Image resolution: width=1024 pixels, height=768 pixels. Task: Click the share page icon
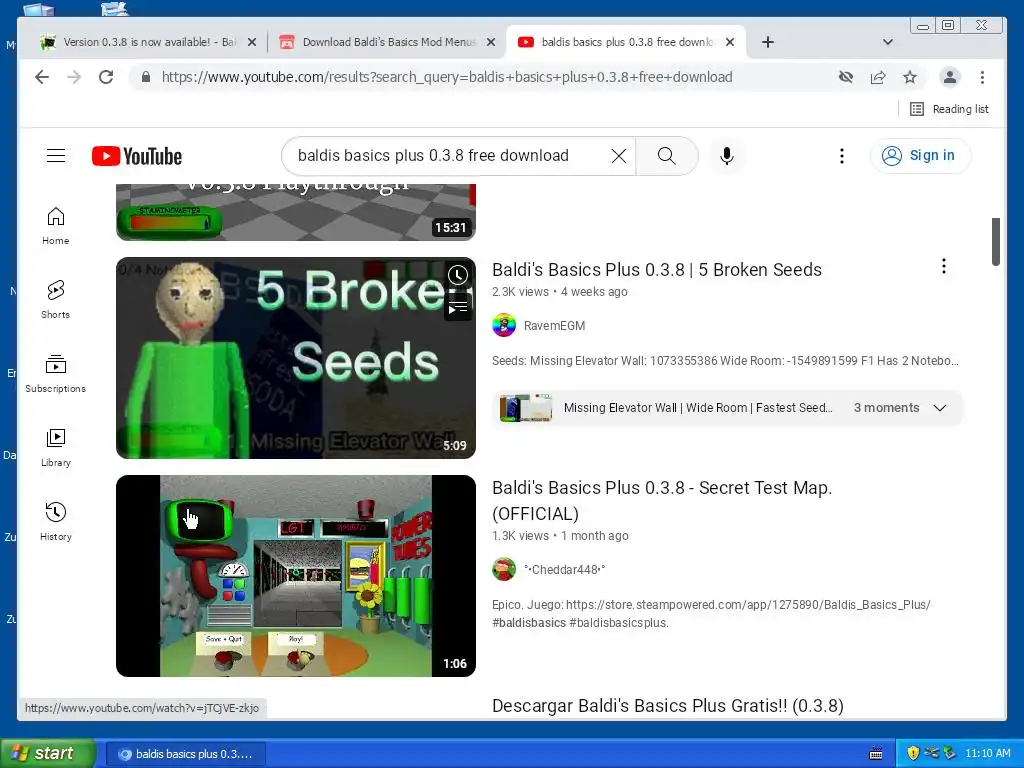878,77
